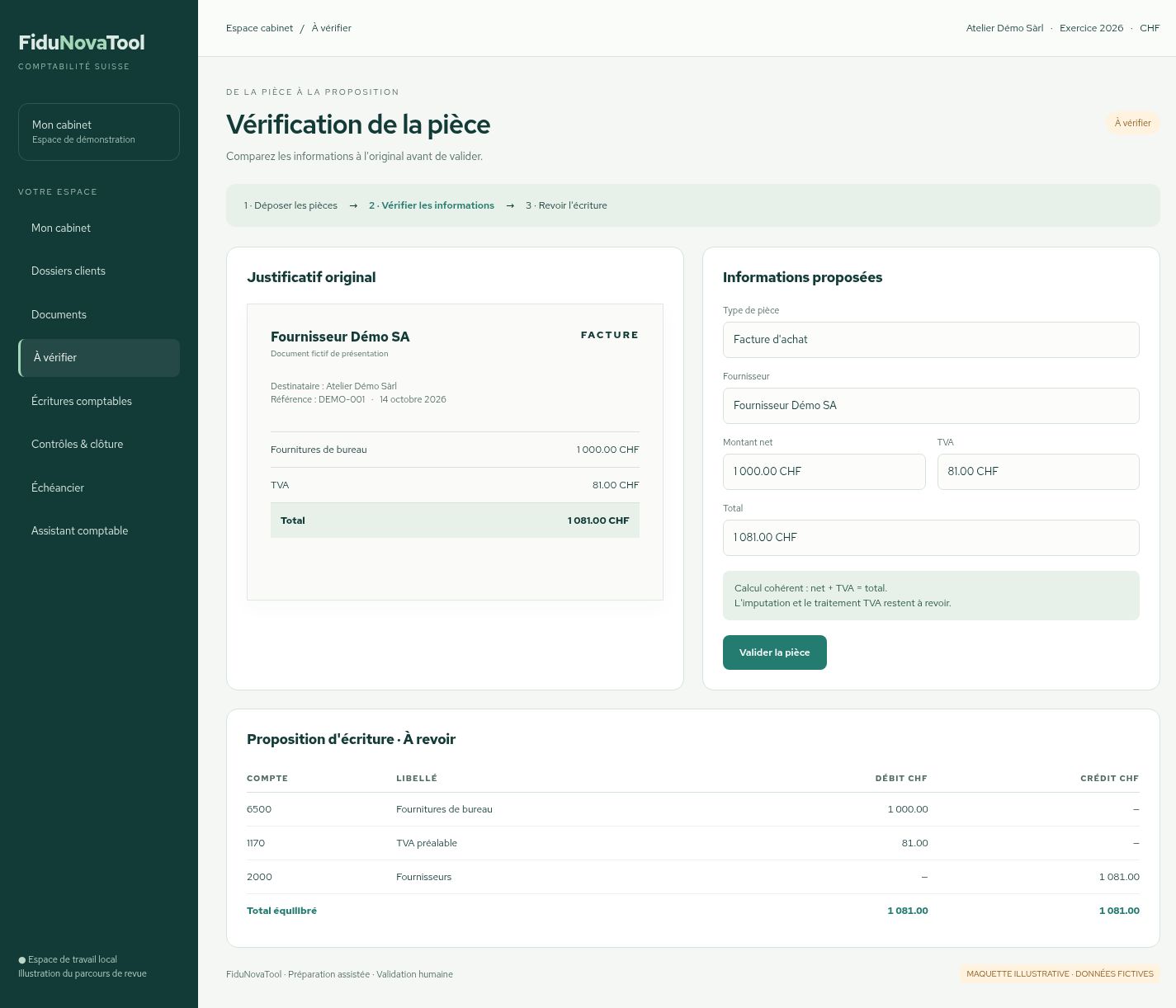The width and height of the screenshot is (1176, 1008).
Task: Click the Espace de travail local status
Action: click(68, 959)
